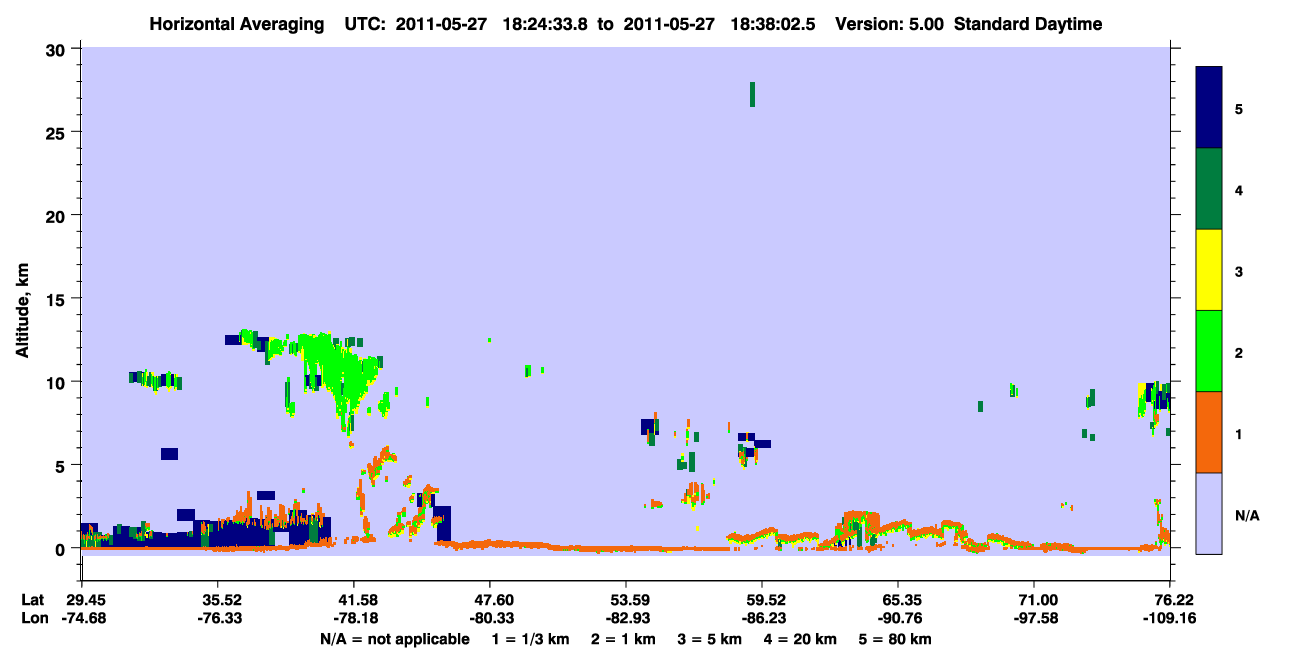Click the '2 = 1 km' legend text
1300x667 pixels.
(x=624, y=639)
